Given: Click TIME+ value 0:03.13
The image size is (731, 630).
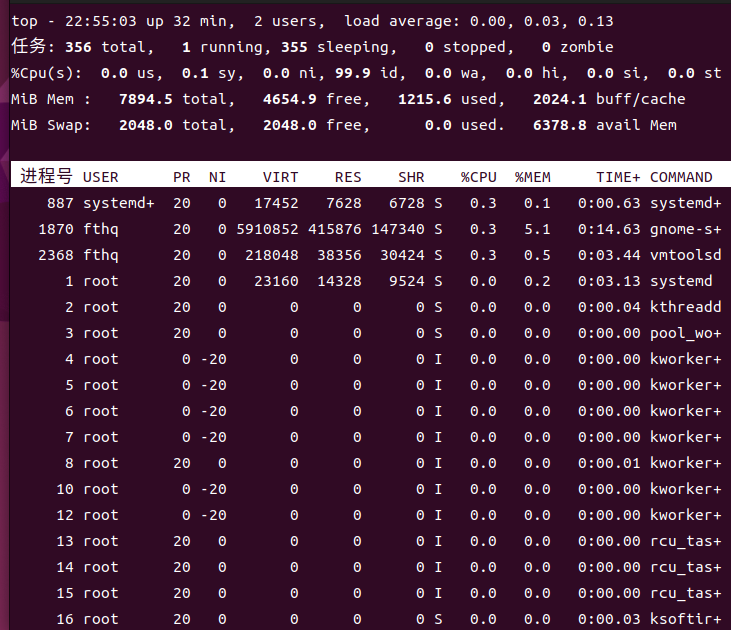Looking at the screenshot, I should (609, 281).
